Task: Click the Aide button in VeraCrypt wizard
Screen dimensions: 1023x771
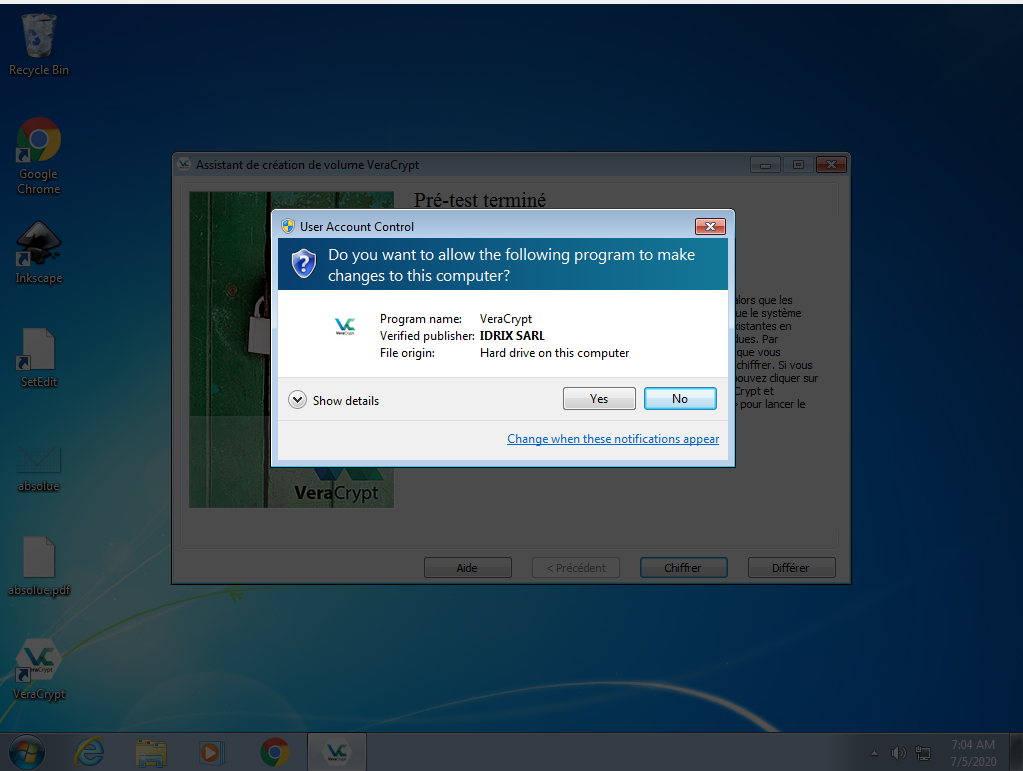Action: [x=467, y=567]
